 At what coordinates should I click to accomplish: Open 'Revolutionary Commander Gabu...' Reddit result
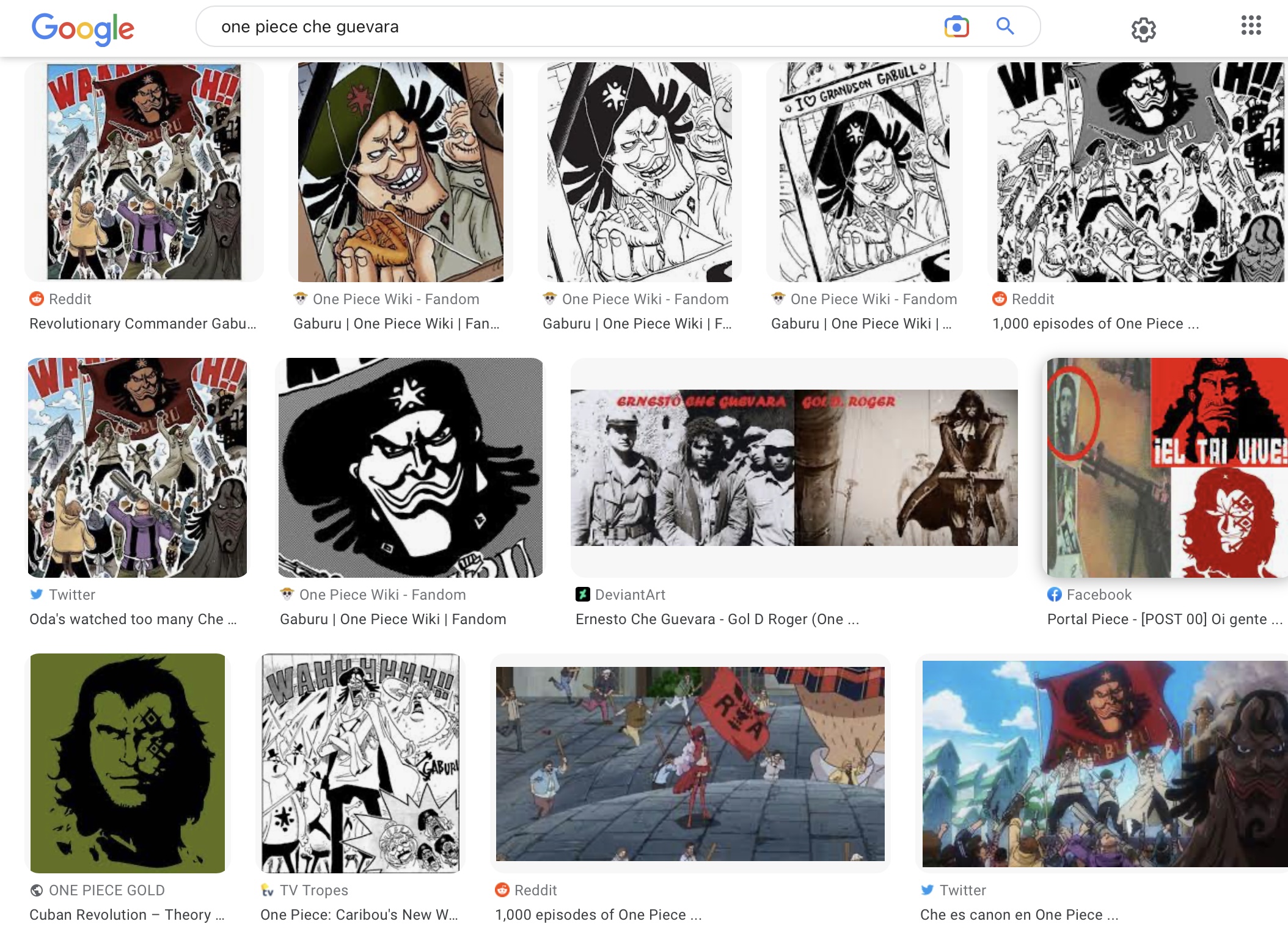click(143, 323)
